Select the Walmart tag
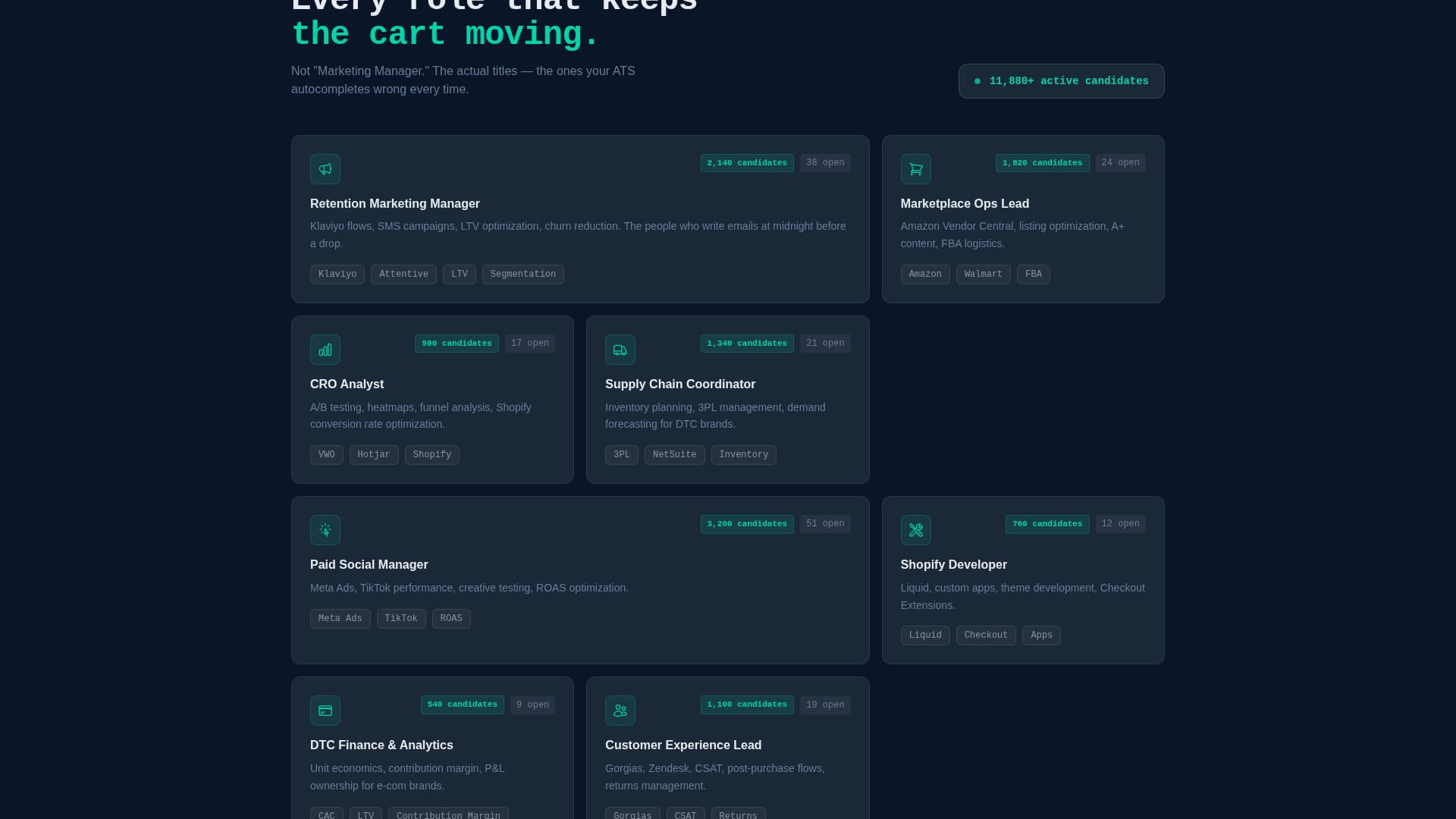Image resolution: width=1456 pixels, height=819 pixels. point(983,275)
